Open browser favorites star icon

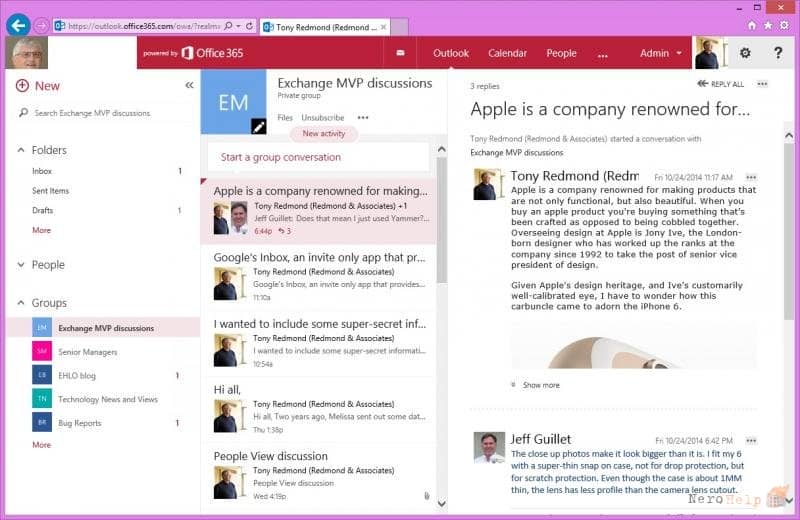768,25
